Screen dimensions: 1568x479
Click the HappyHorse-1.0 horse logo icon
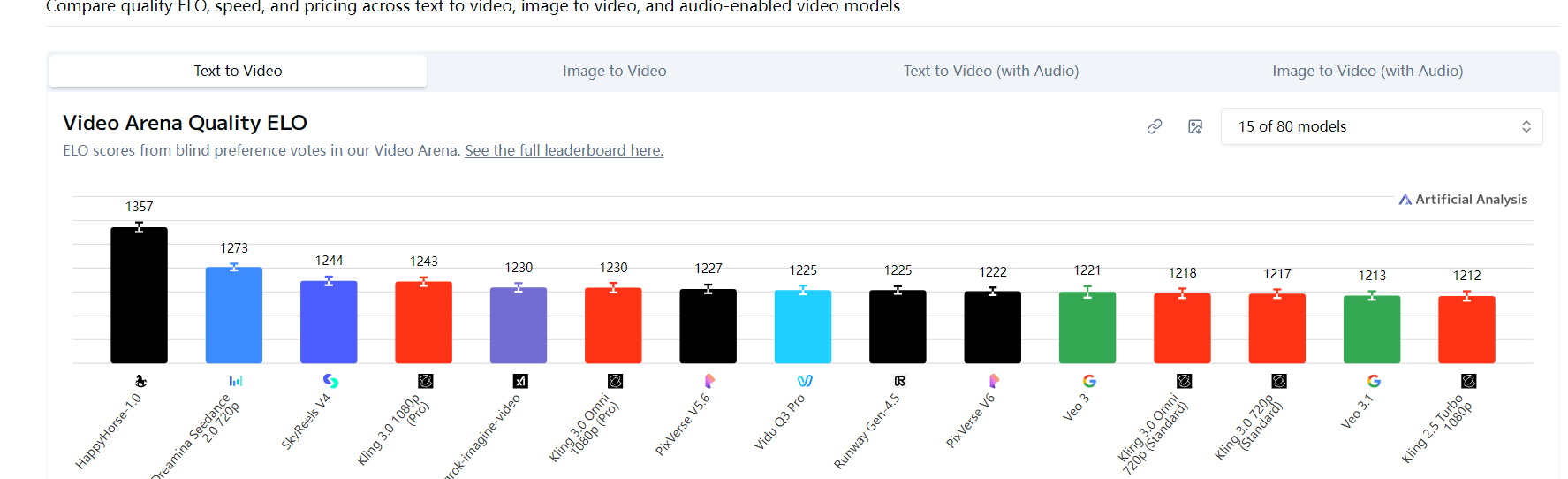click(x=140, y=381)
